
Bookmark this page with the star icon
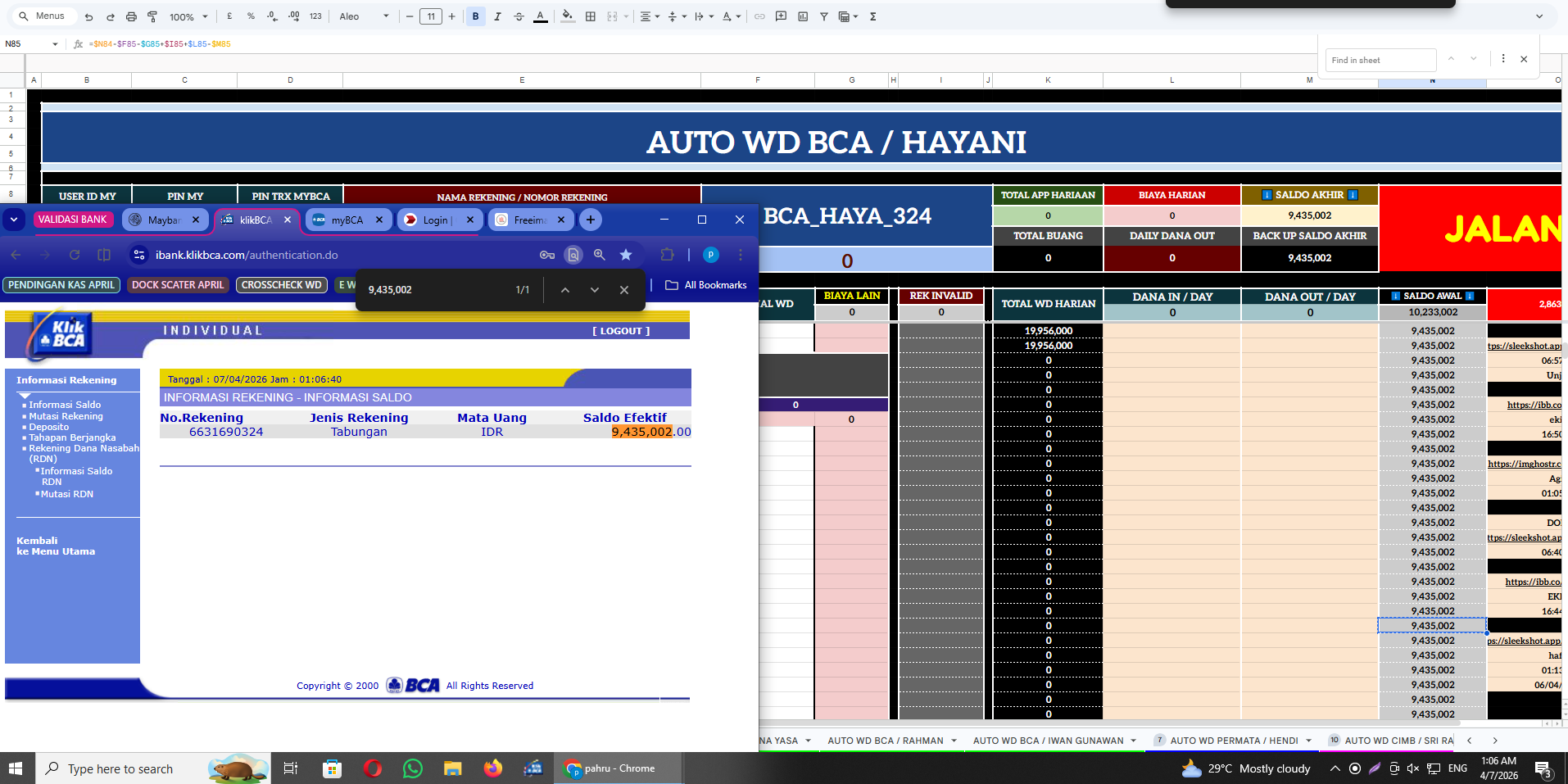point(626,255)
